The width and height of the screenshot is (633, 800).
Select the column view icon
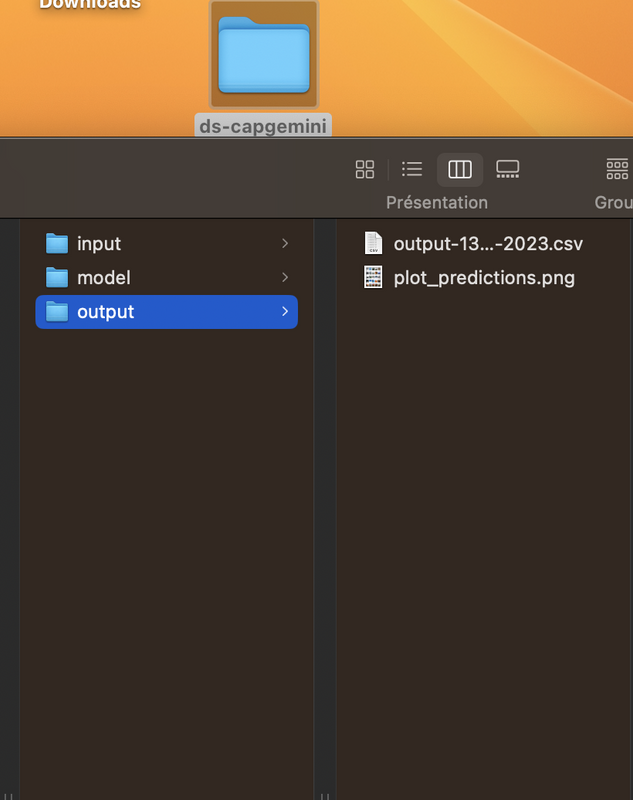point(459,169)
